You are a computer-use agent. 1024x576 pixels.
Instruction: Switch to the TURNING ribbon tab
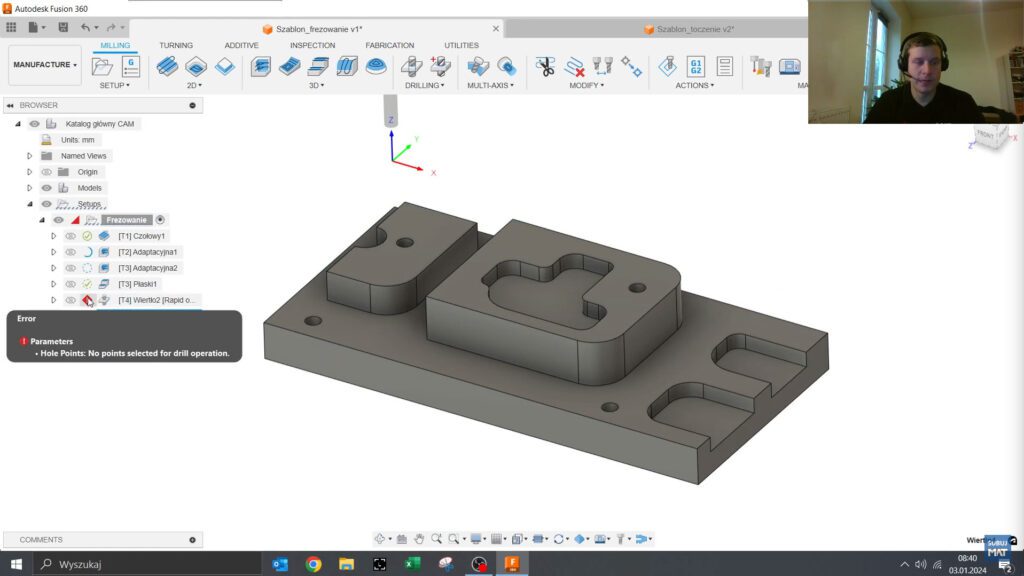click(175, 45)
